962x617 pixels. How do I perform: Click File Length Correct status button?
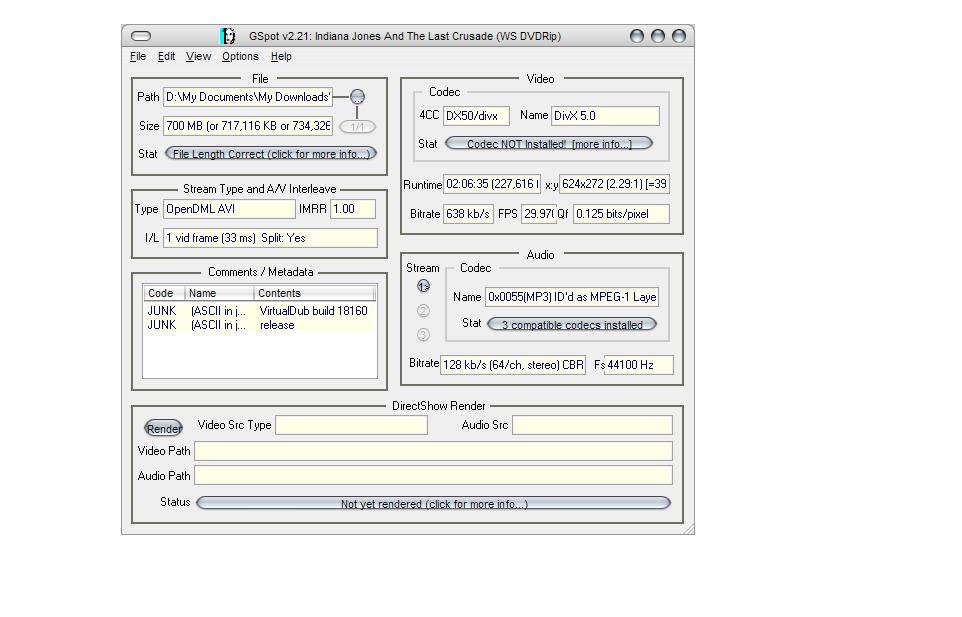(x=271, y=154)
